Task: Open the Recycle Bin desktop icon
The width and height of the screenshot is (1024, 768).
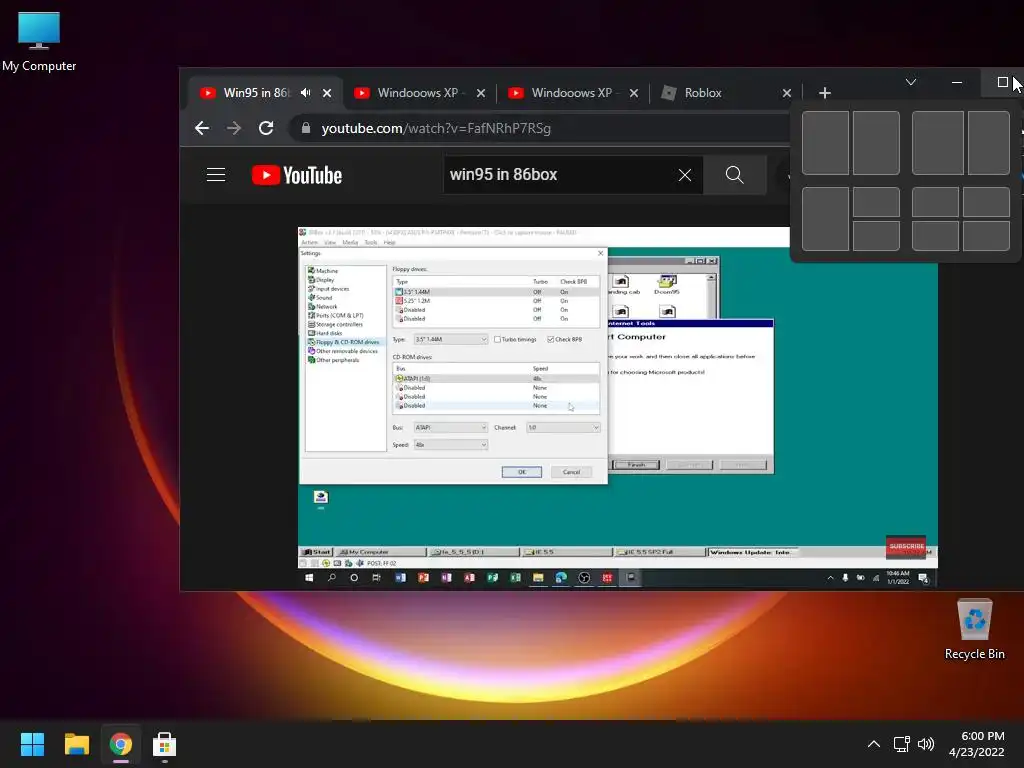Action: (974, 630)
